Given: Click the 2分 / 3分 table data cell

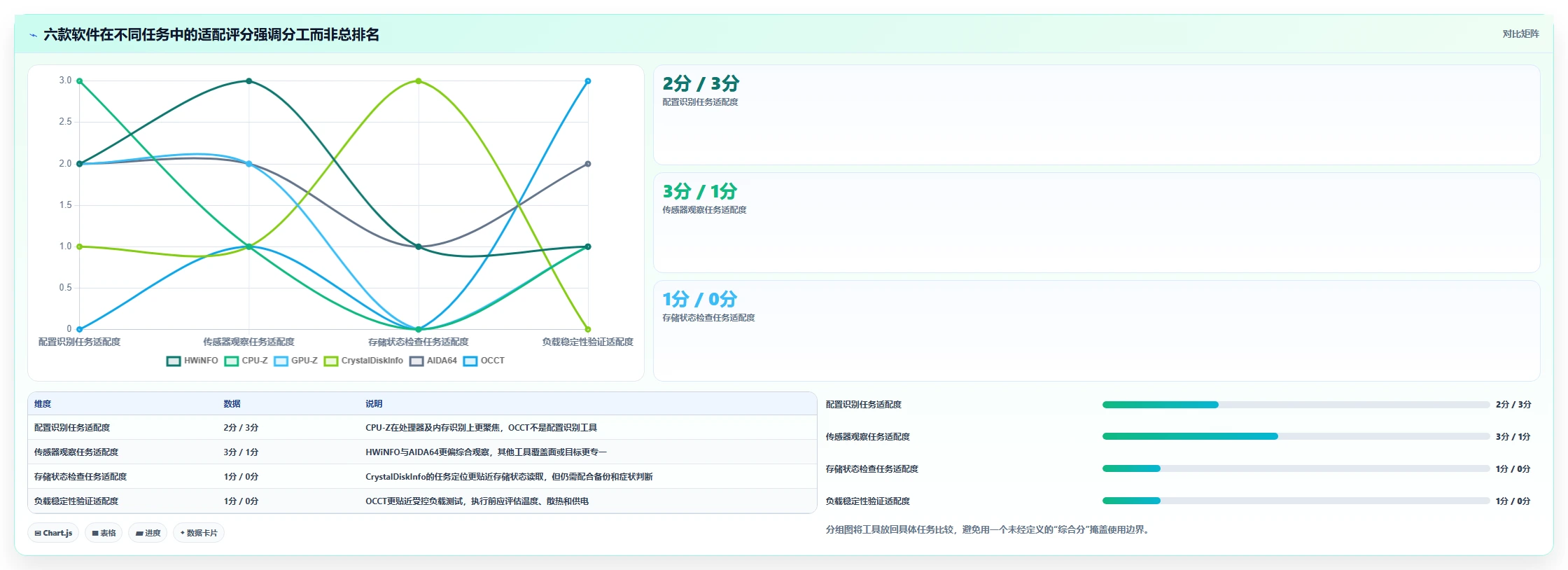Looking at the screenshot, I should (241, 428).
